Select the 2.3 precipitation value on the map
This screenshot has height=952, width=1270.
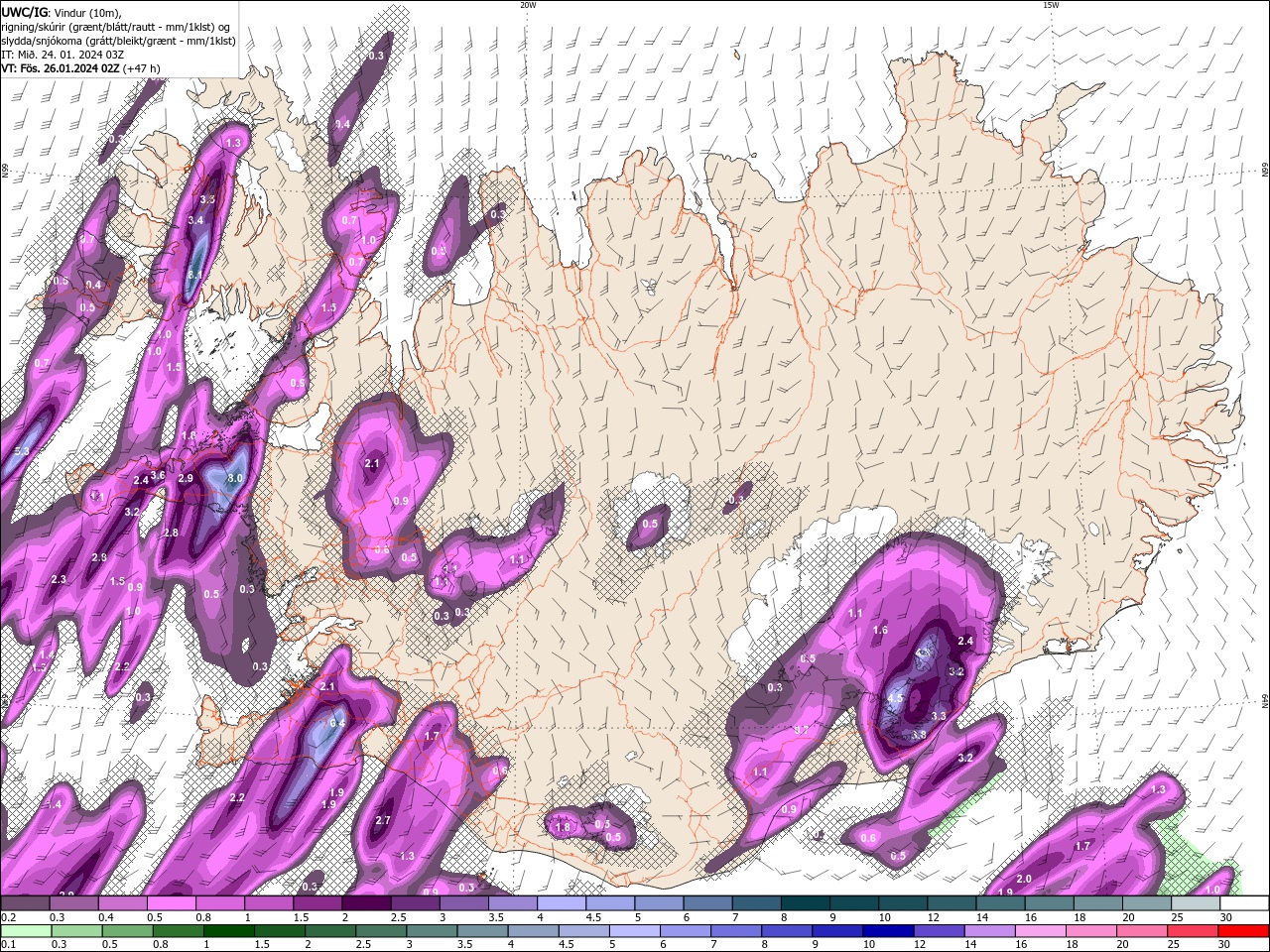[x=59, y=579]
